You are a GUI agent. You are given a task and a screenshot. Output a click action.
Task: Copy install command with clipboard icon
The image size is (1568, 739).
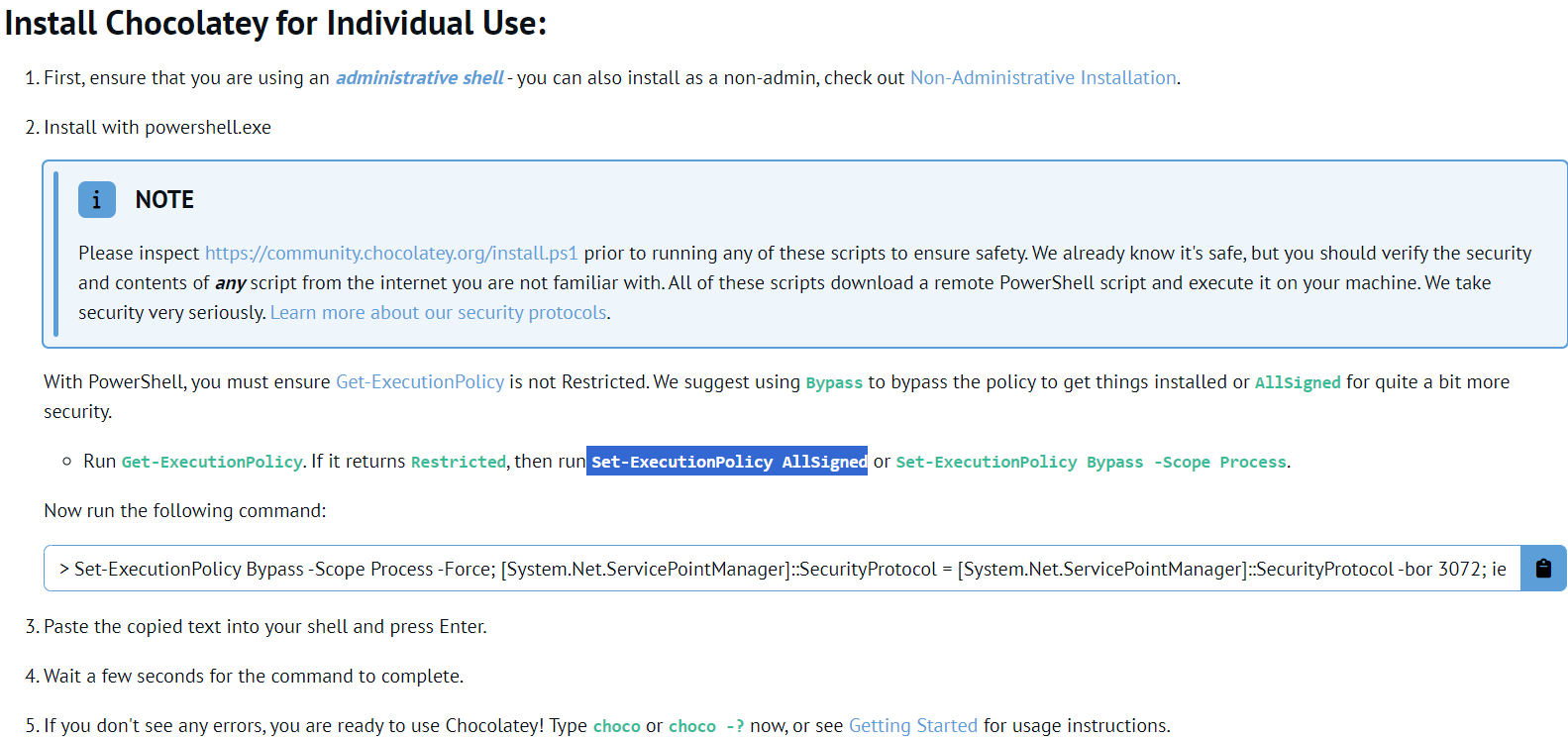click(x=1543, y=569)
